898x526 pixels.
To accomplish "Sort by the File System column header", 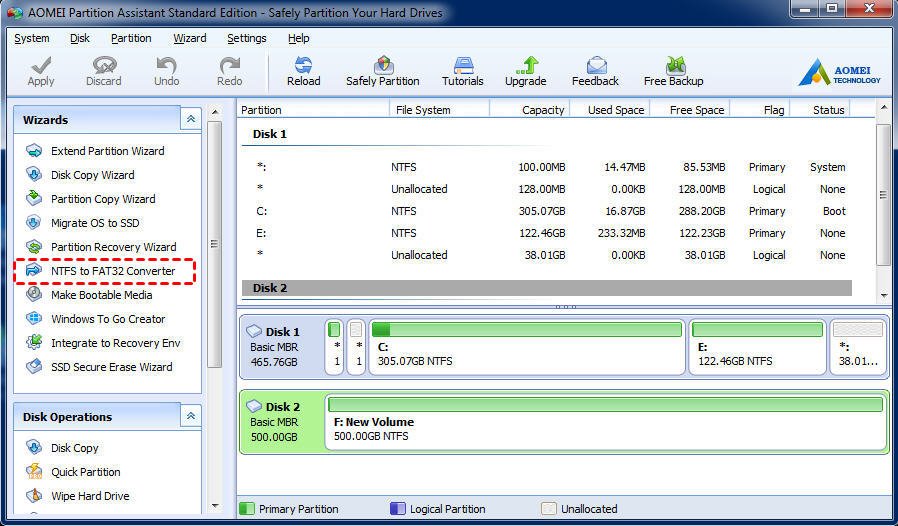I will [x=439, y=109].
